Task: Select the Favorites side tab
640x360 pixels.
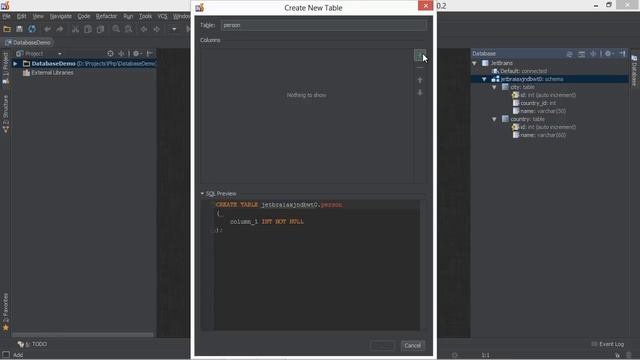Action: [x=6, y=312]
